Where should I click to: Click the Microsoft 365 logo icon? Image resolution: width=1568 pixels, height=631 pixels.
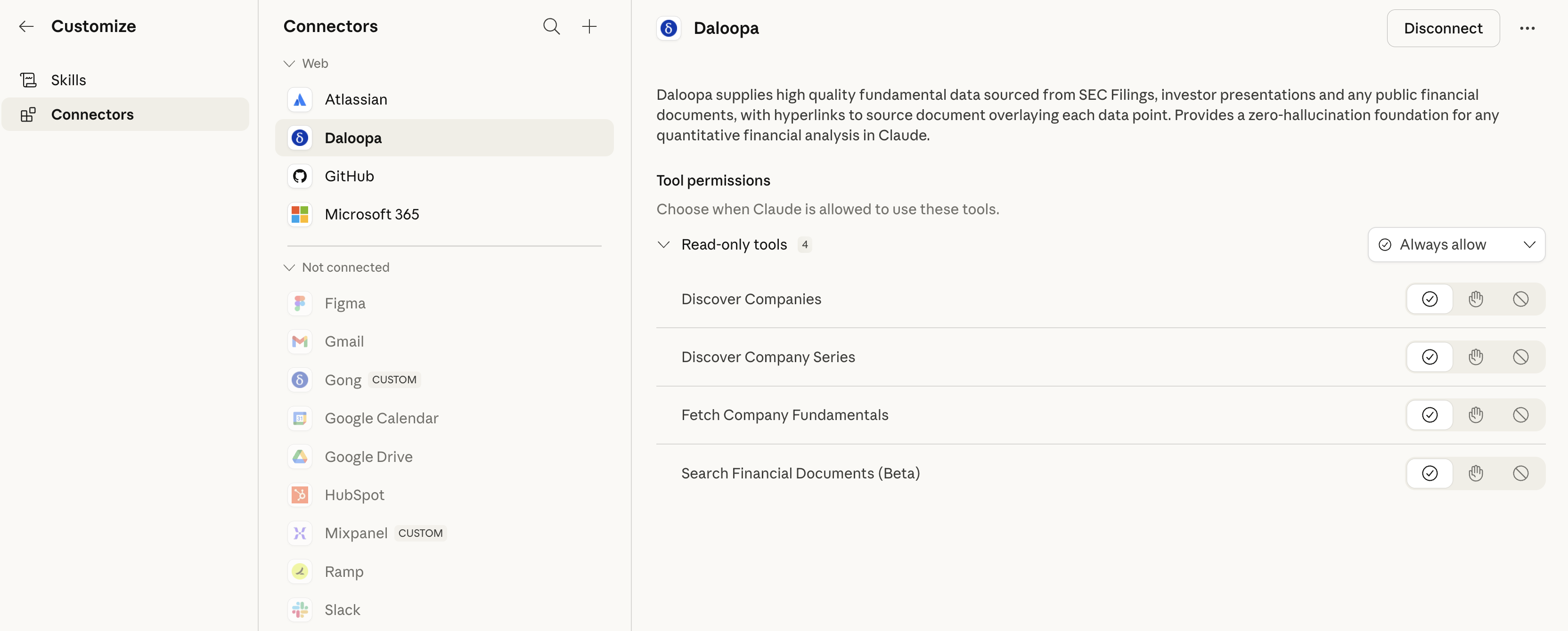coord(300,214)
